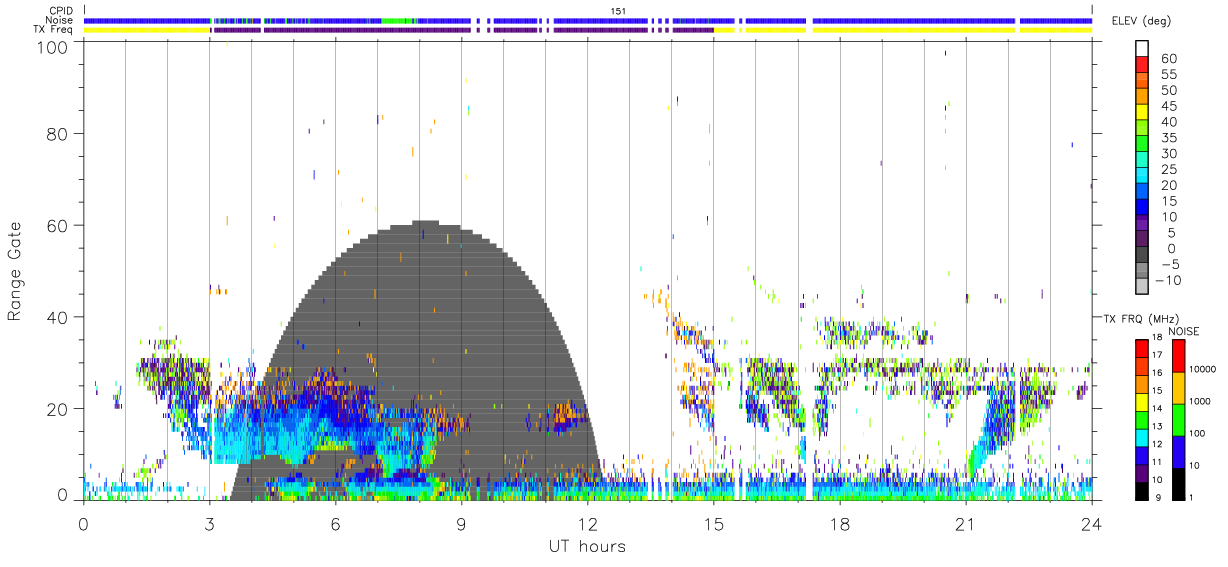The image size is (1228, 567).
Task: Click ELEV color bar label '-10'
Action: tap(1171, 280)
